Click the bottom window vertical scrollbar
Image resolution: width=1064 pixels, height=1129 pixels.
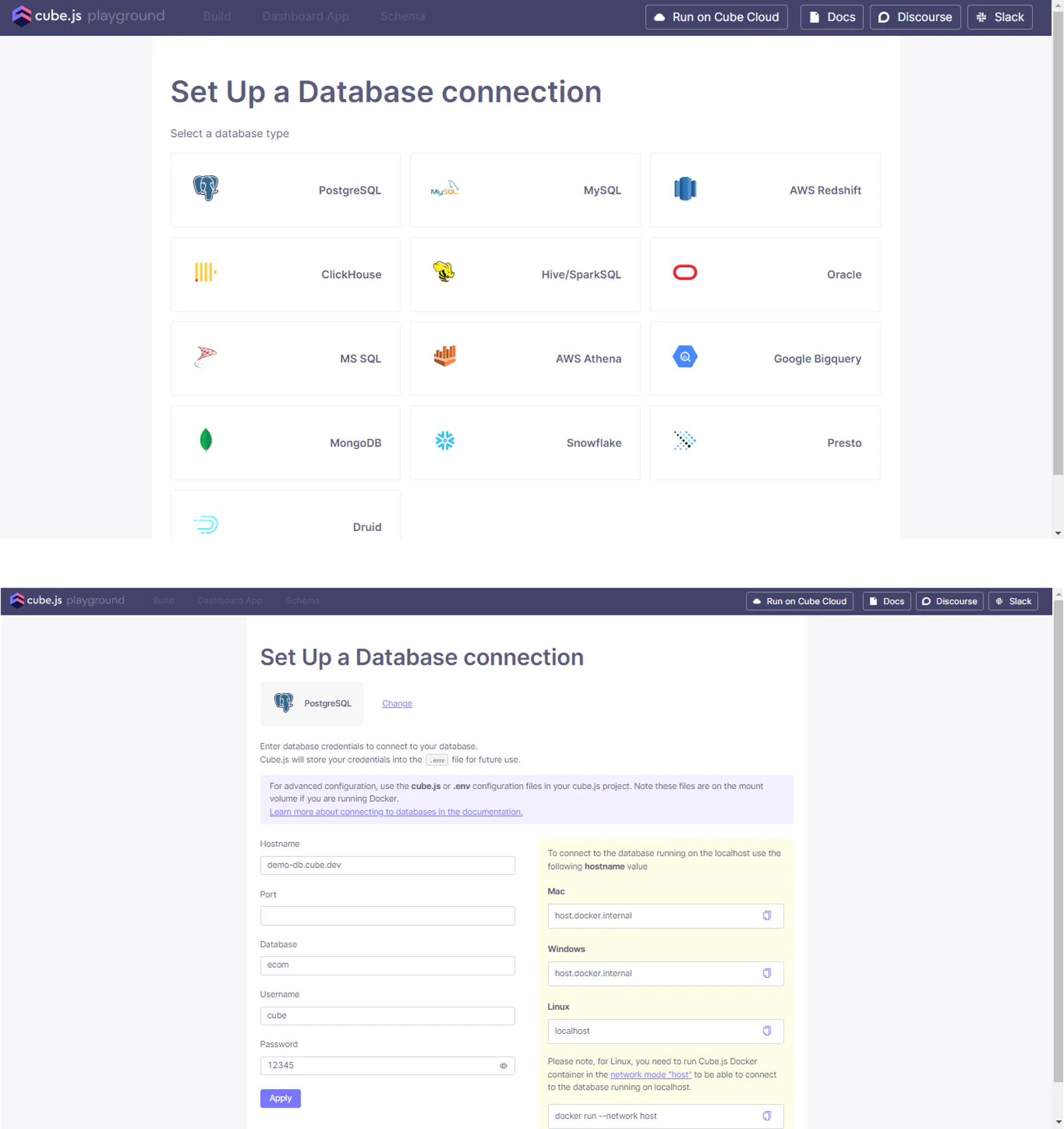point(1058,842)
